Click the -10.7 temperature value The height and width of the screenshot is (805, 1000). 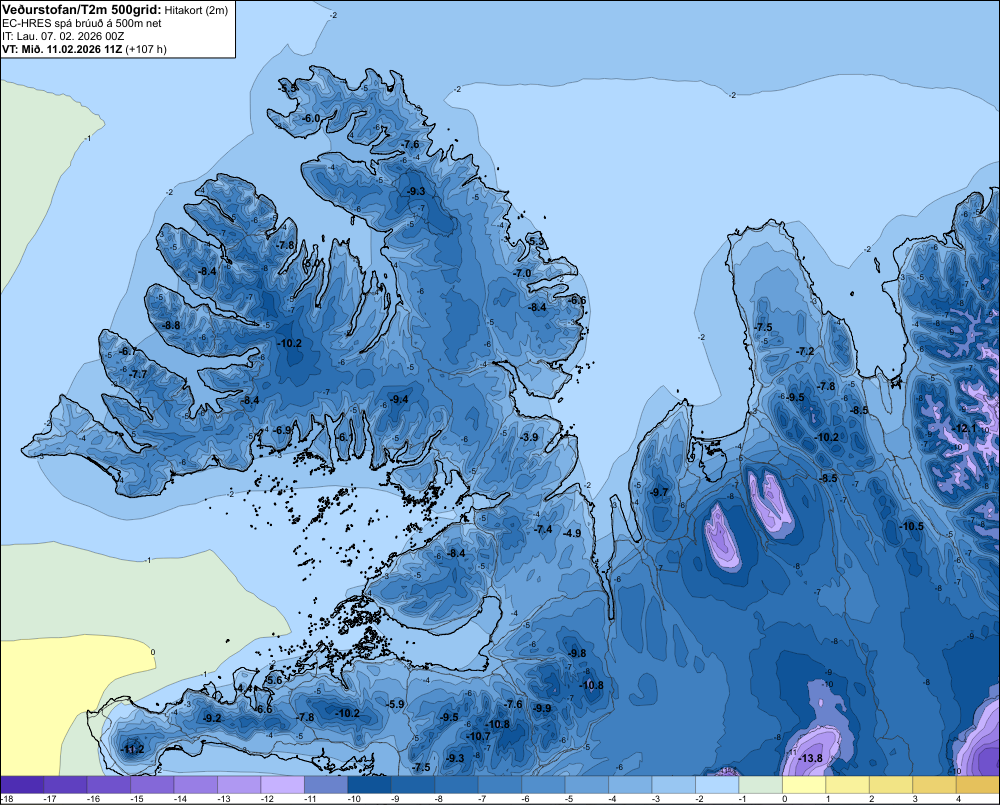[478, 736]
